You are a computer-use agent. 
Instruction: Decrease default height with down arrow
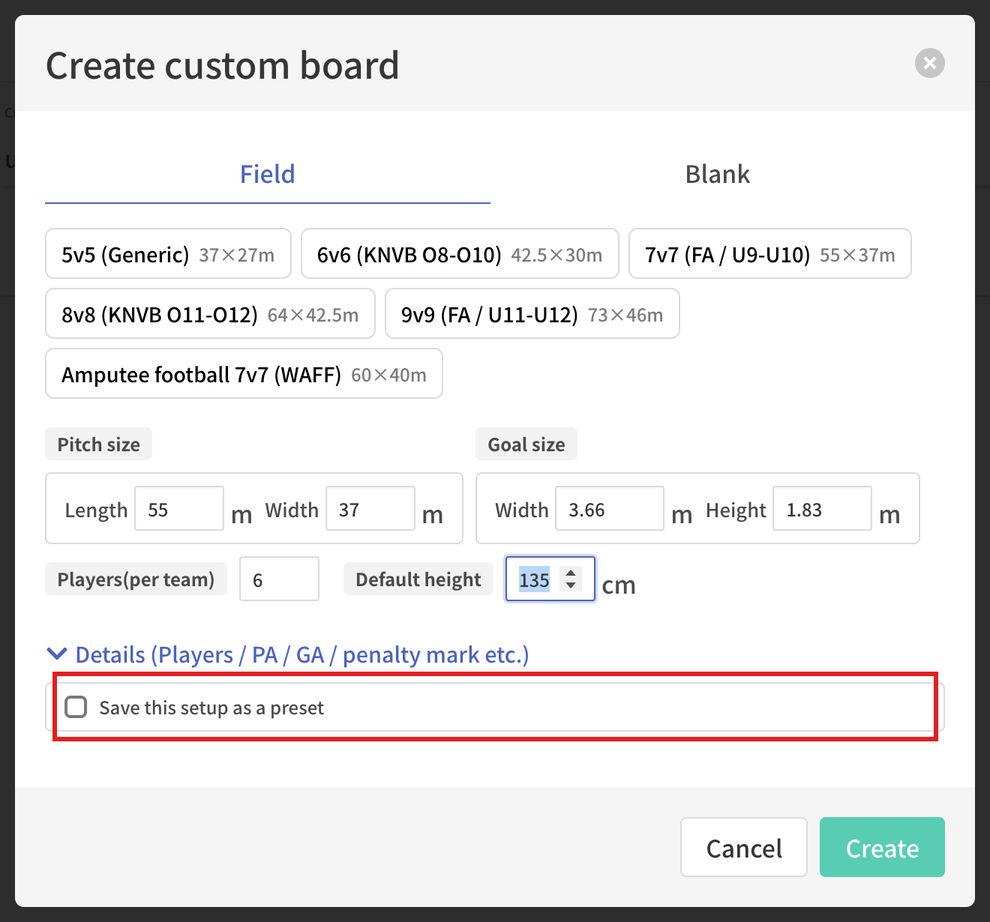click(x=571, y=585)
